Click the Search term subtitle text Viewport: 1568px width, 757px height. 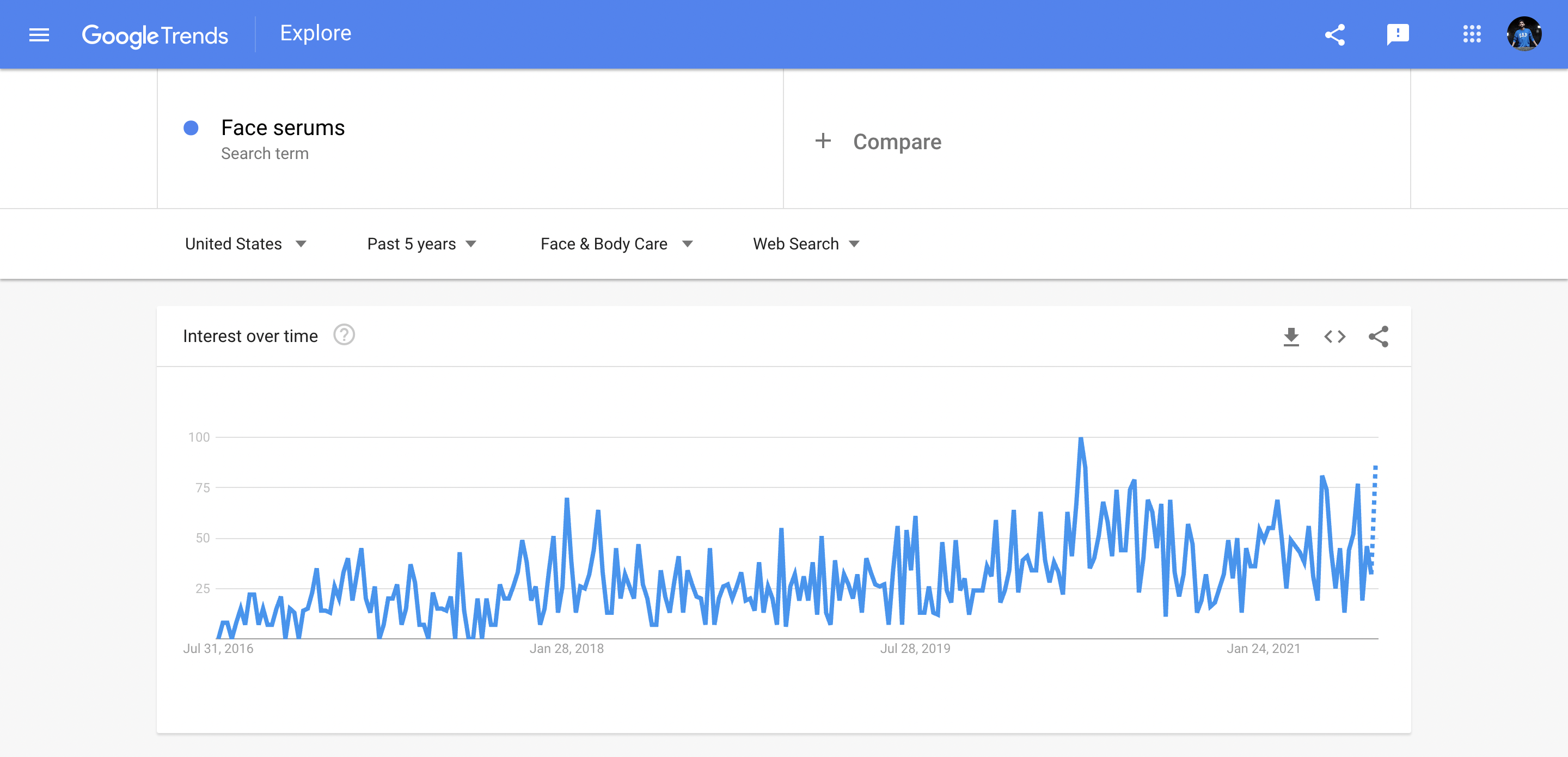pos(264,154)
